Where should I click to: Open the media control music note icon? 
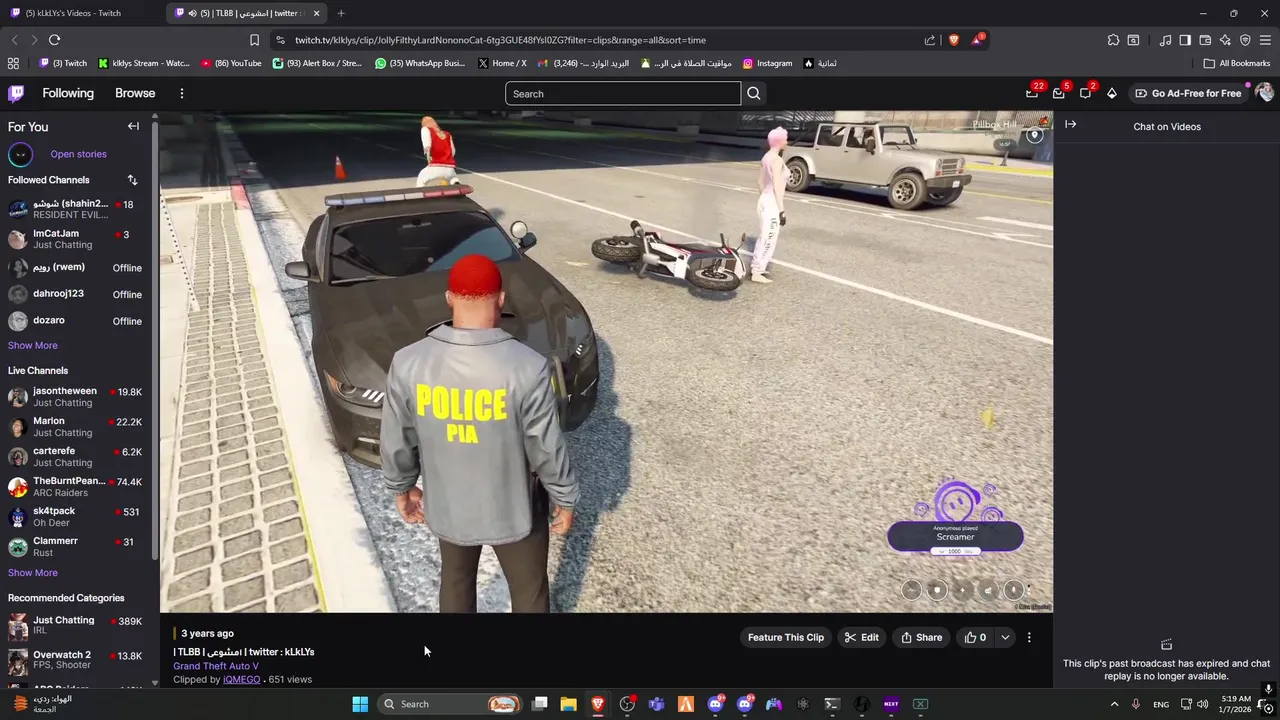[1165, 40]
